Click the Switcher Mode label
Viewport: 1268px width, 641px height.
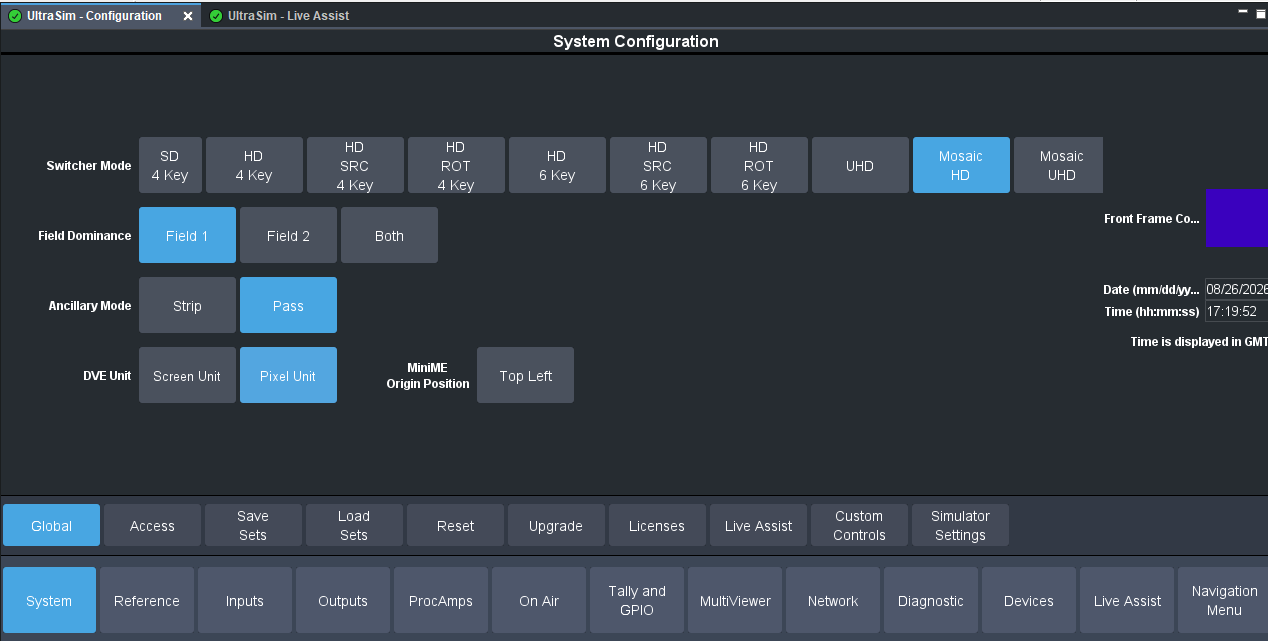[x=89, y=166]
